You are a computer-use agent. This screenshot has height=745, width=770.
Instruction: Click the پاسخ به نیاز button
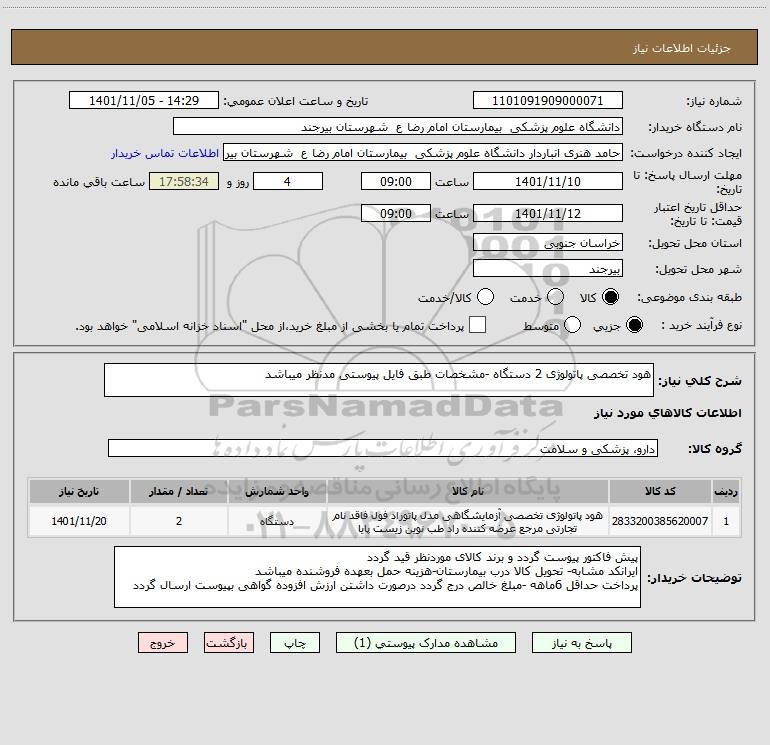pos(582,643)
